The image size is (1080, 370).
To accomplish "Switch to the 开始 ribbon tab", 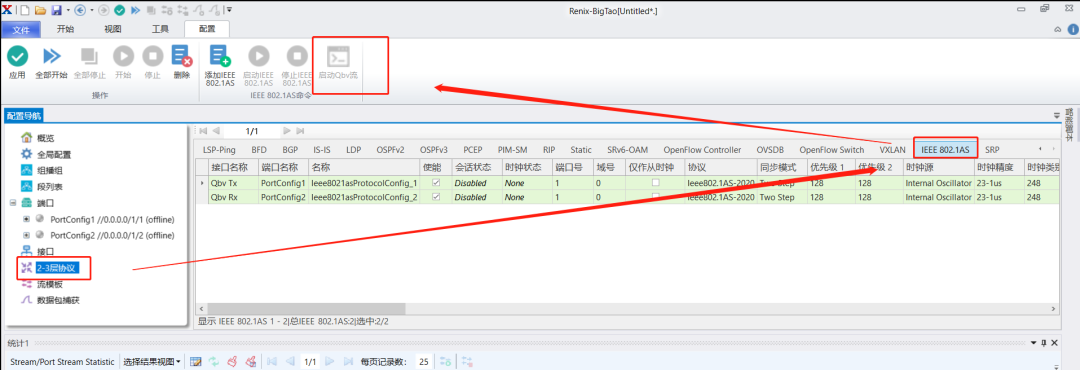I will [x=65, y=29].
